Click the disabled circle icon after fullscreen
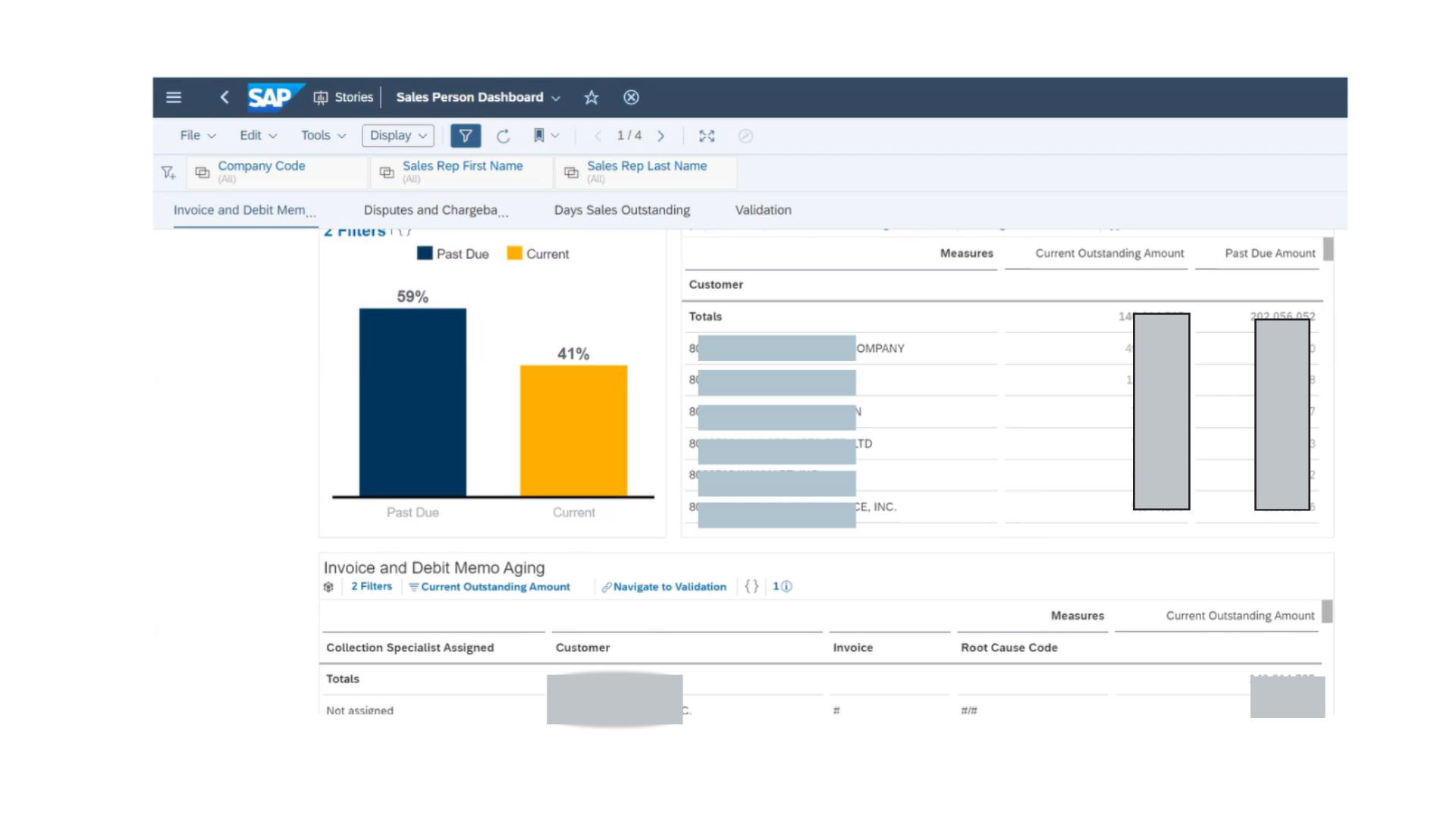This screenshot has width=1456, height=819. click(745, 136)
